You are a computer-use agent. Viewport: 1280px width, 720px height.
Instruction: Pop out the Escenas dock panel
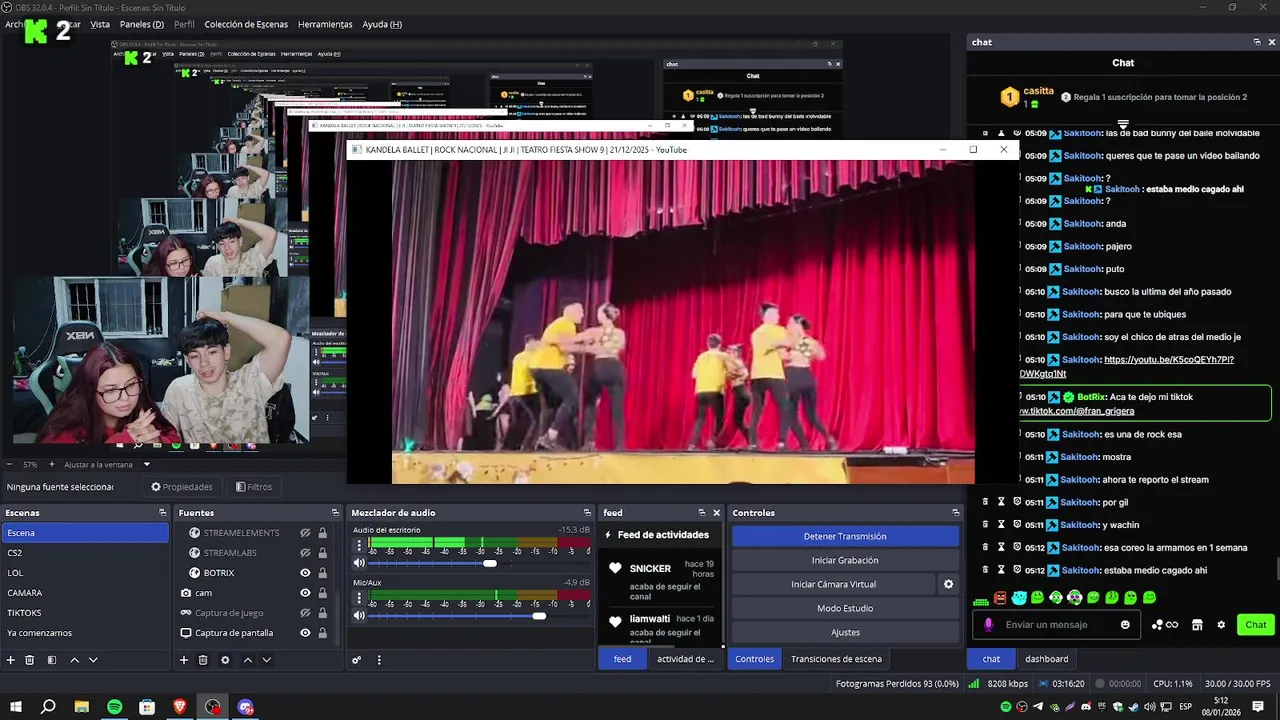162,513
